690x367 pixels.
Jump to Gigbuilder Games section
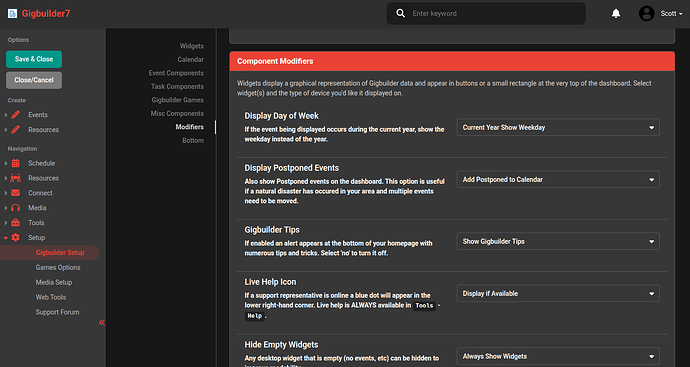[x=178, y=100]
